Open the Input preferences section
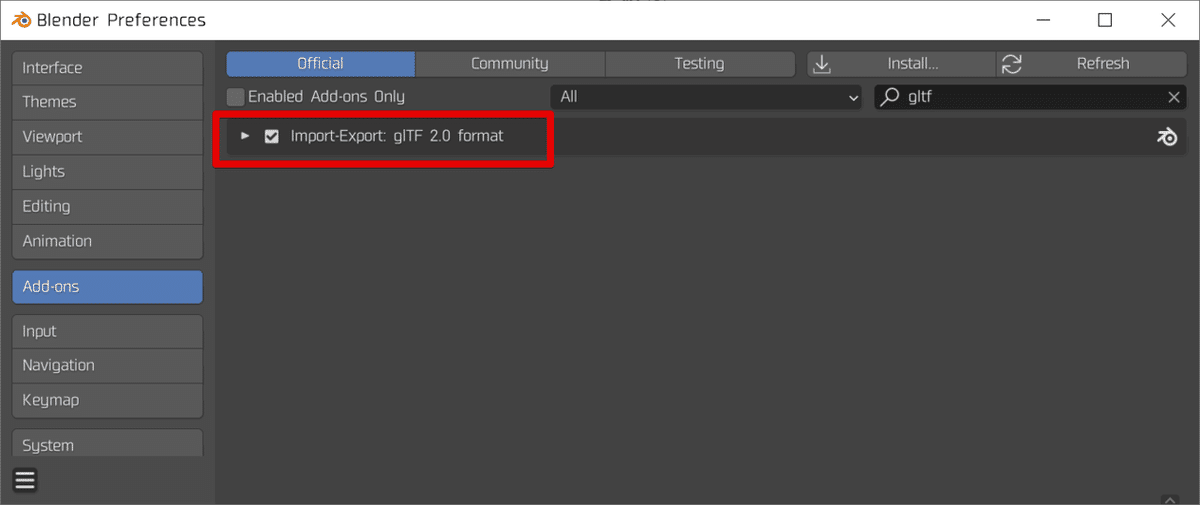 [107, 332]
